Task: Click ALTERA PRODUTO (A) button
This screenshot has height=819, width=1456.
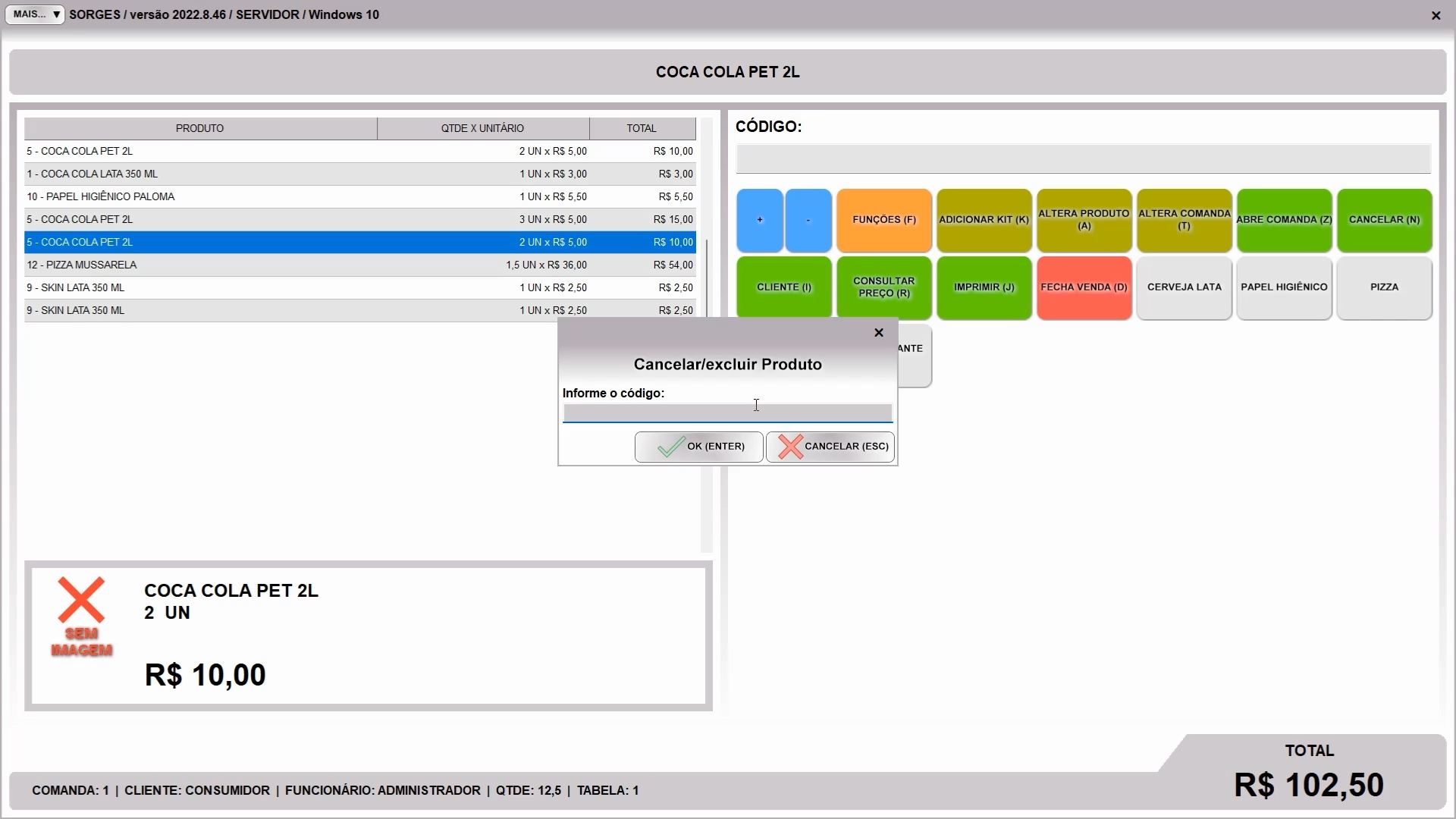Action: (x=1084, y=220)
